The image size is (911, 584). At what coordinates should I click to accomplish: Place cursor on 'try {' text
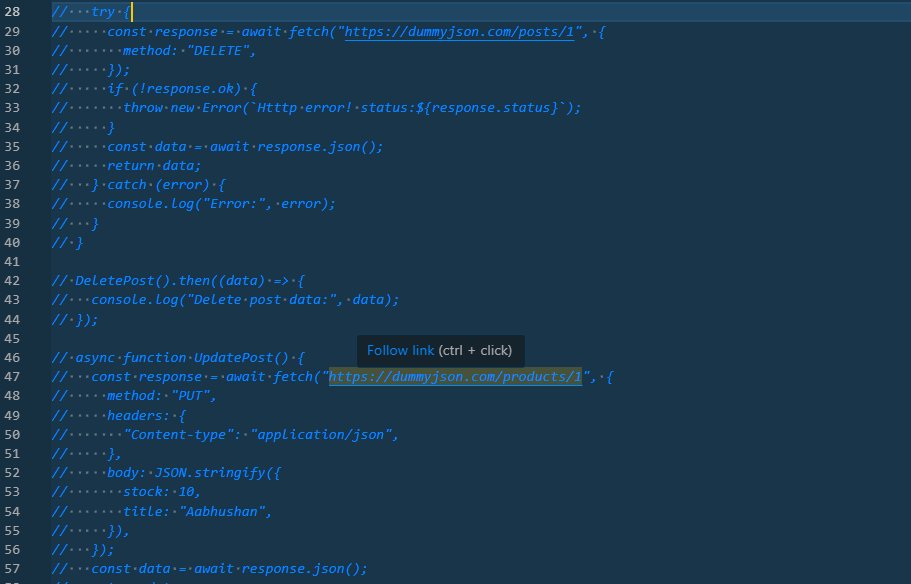point(110,12)
